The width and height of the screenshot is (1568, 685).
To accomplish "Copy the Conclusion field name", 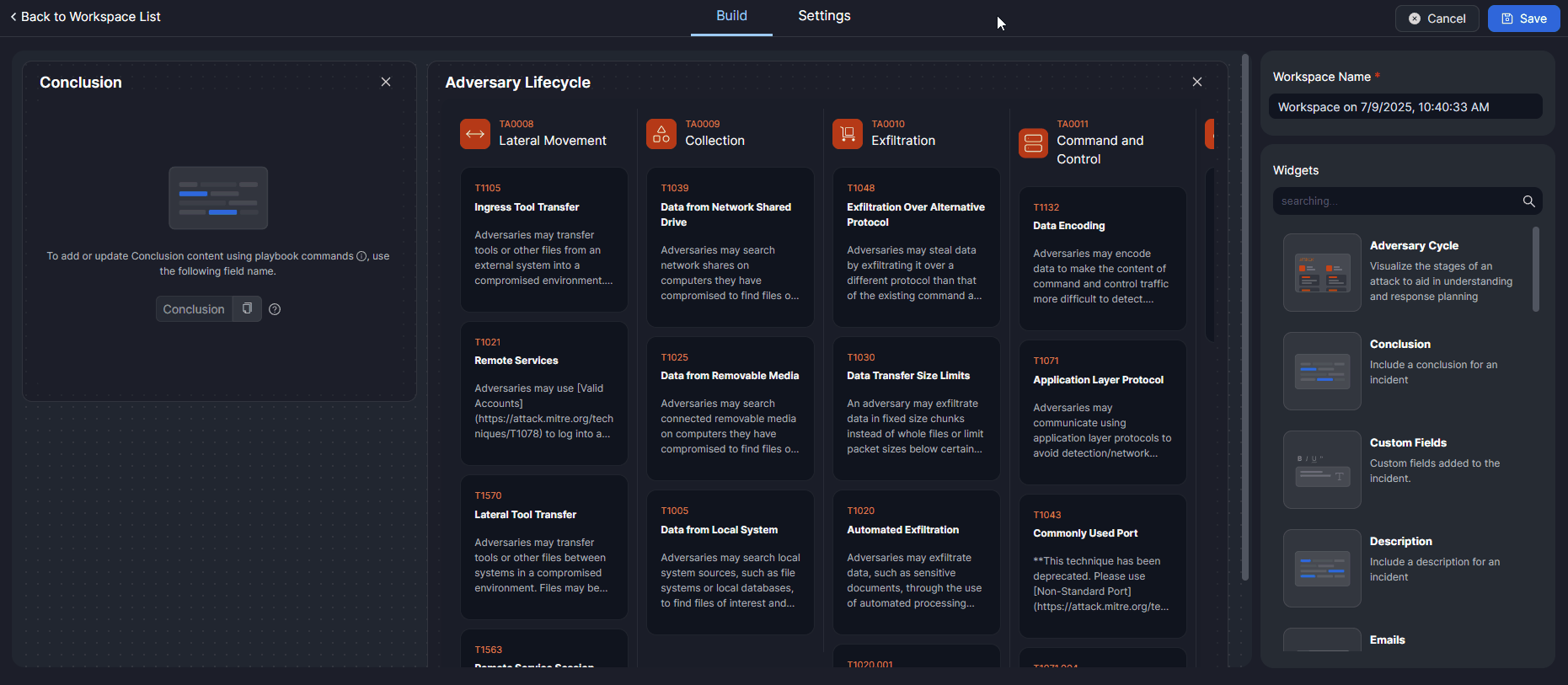I will tap(247, 309).
